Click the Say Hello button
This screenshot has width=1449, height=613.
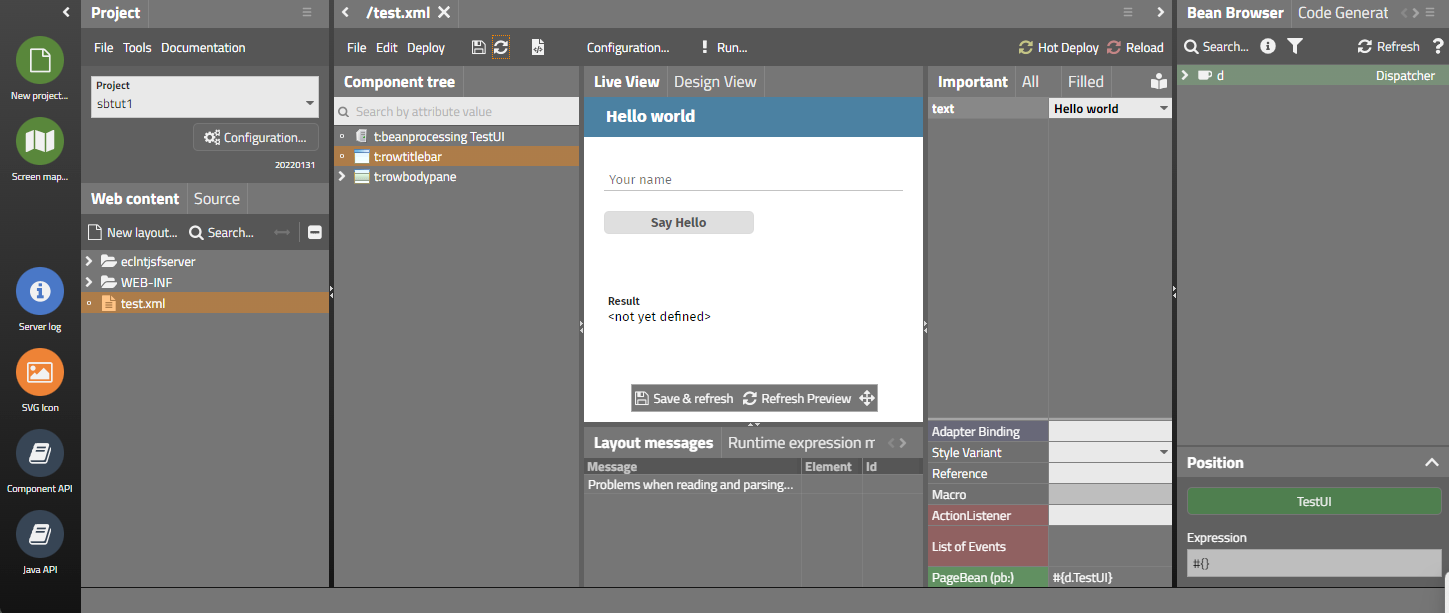click(678, 223)
